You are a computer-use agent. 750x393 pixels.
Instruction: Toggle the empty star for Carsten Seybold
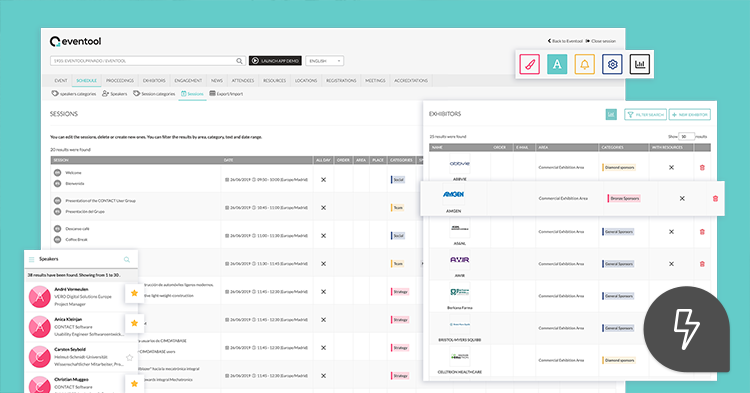(129, 357)
